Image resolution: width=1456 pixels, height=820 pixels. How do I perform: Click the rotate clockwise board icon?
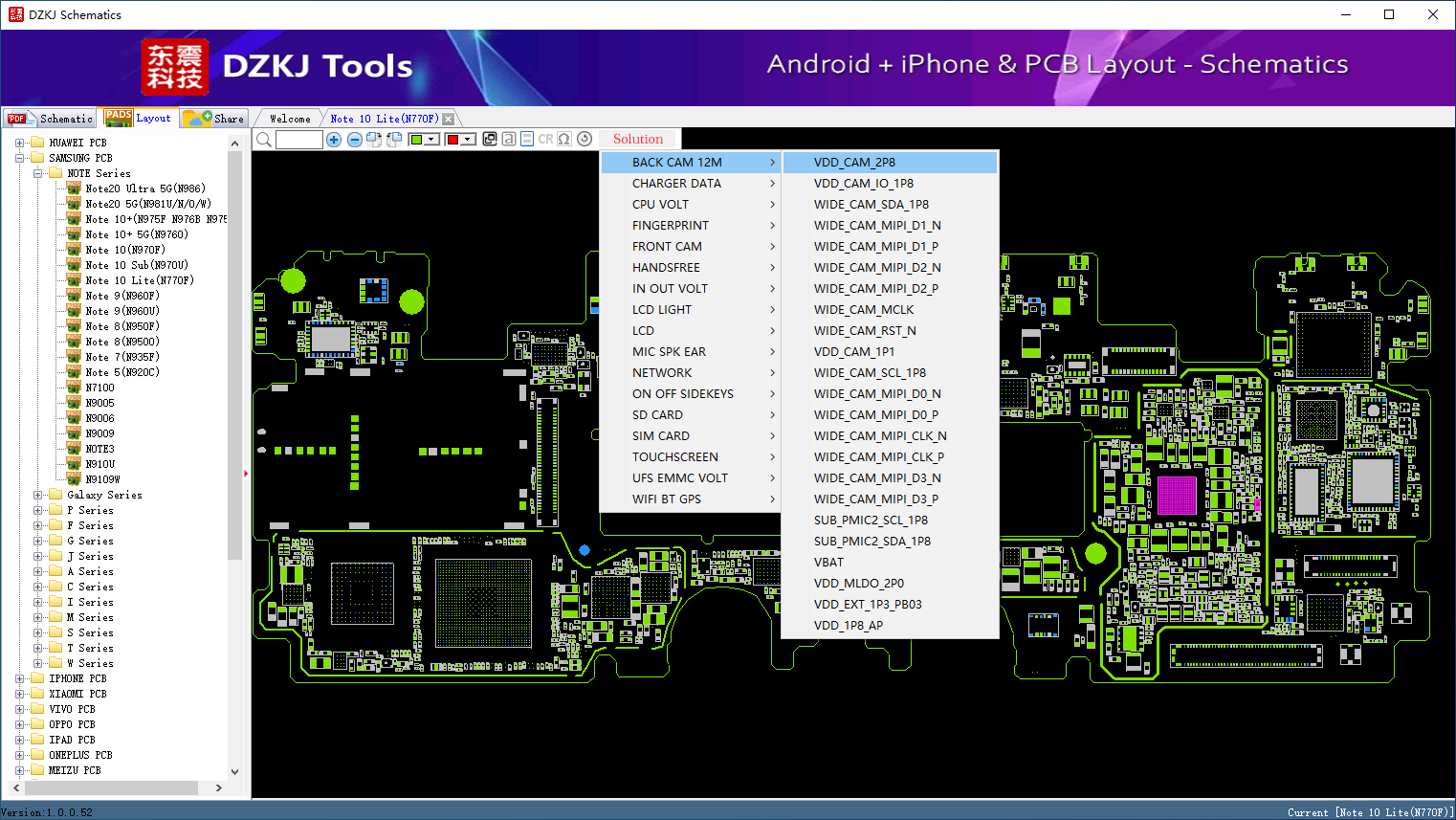click(x=374, y=140)
